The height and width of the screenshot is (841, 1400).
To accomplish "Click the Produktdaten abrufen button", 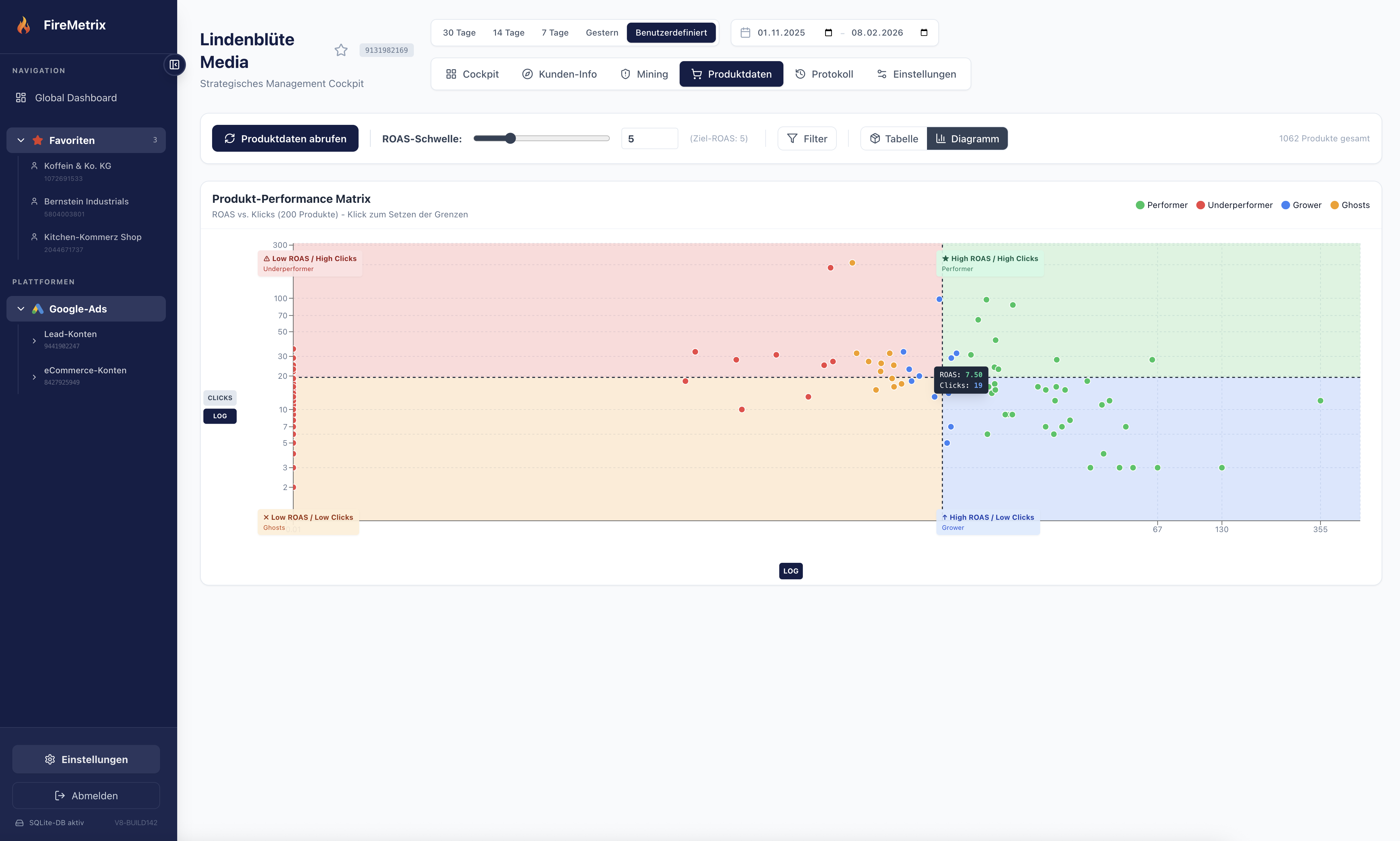I will tap(285, 138).
